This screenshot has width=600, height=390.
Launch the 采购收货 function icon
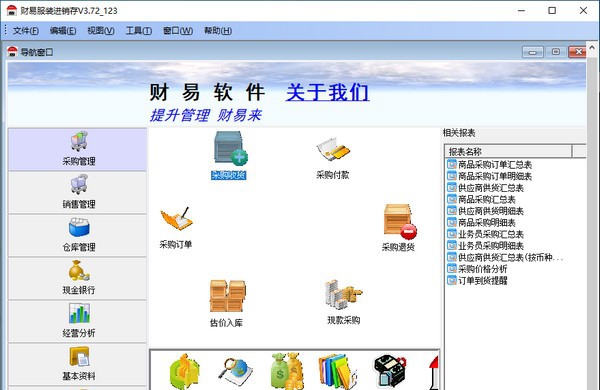pyautogui.click(x=230, y=155)
